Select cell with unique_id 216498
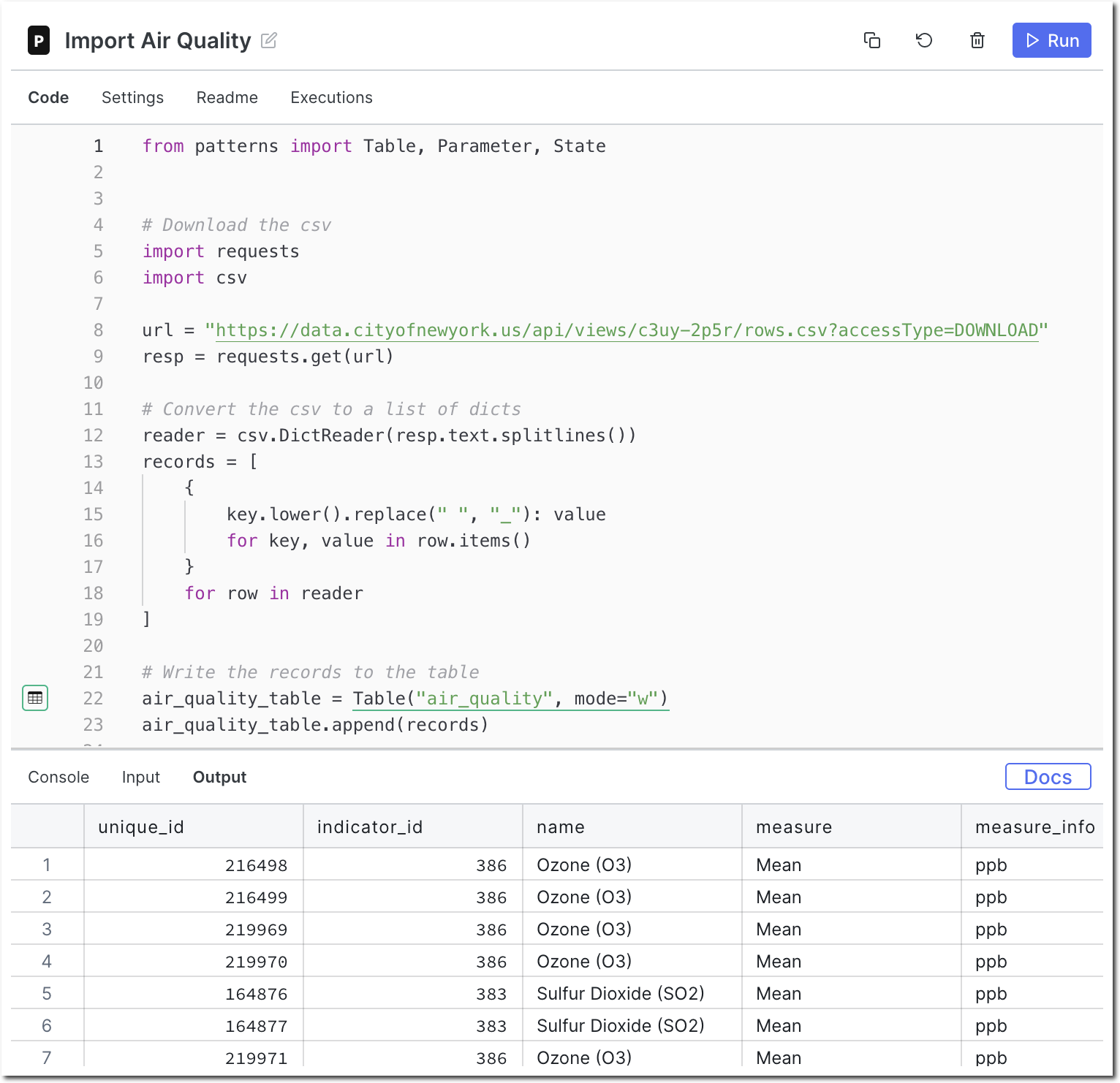The height and width of the screenshot is (1083, 1120). coord(194,864)
